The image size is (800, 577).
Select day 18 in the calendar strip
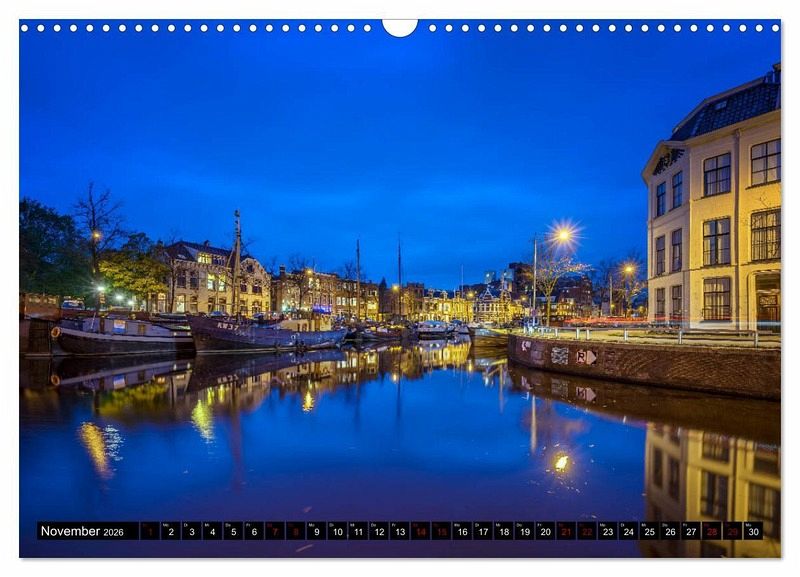504,531
